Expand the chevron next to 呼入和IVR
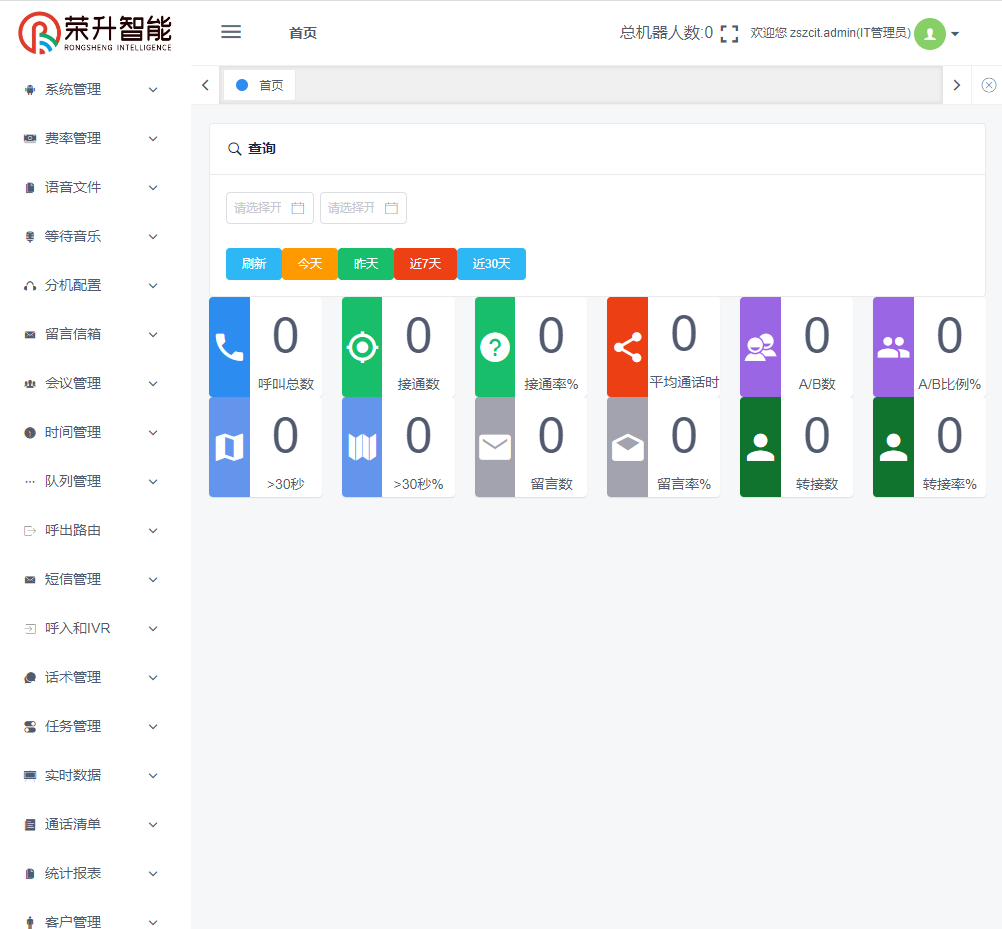The width and height of the screenshot is (1002, 929). (153, 629)
